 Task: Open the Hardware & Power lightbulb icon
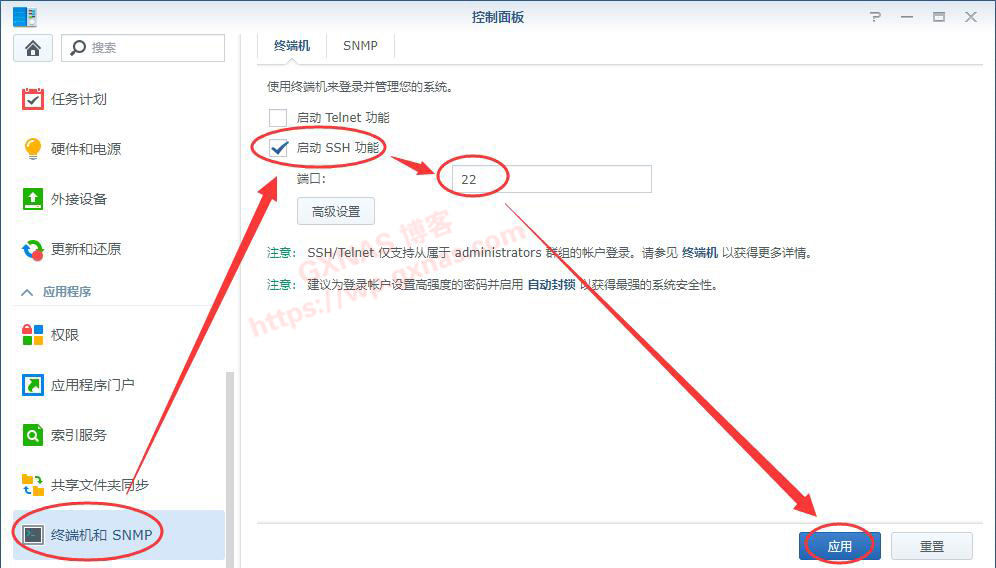tap(32, 149)
